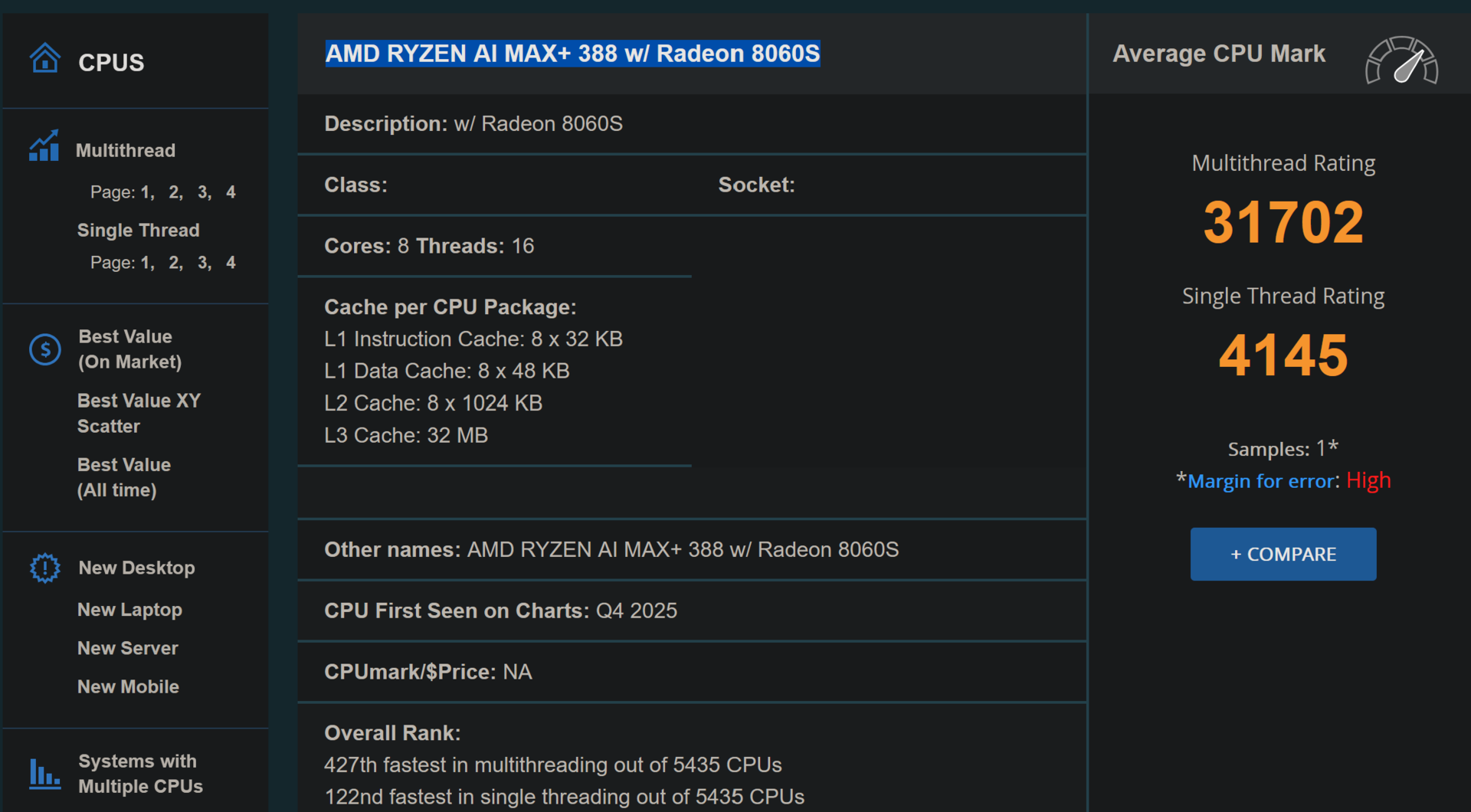The width and height of the screenshot is (1471, 812).
Task: Click the highlighted AMD RYZEN AI MAX+ 388 title
Action: pos(572,54)
